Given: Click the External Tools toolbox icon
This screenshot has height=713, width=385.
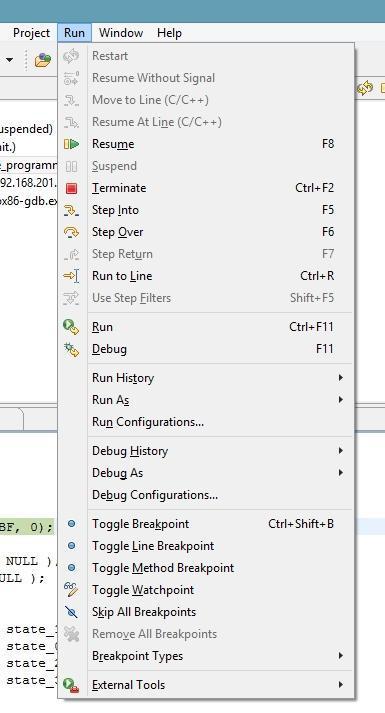Looking at the screenshot, I should tap(71, 685).
